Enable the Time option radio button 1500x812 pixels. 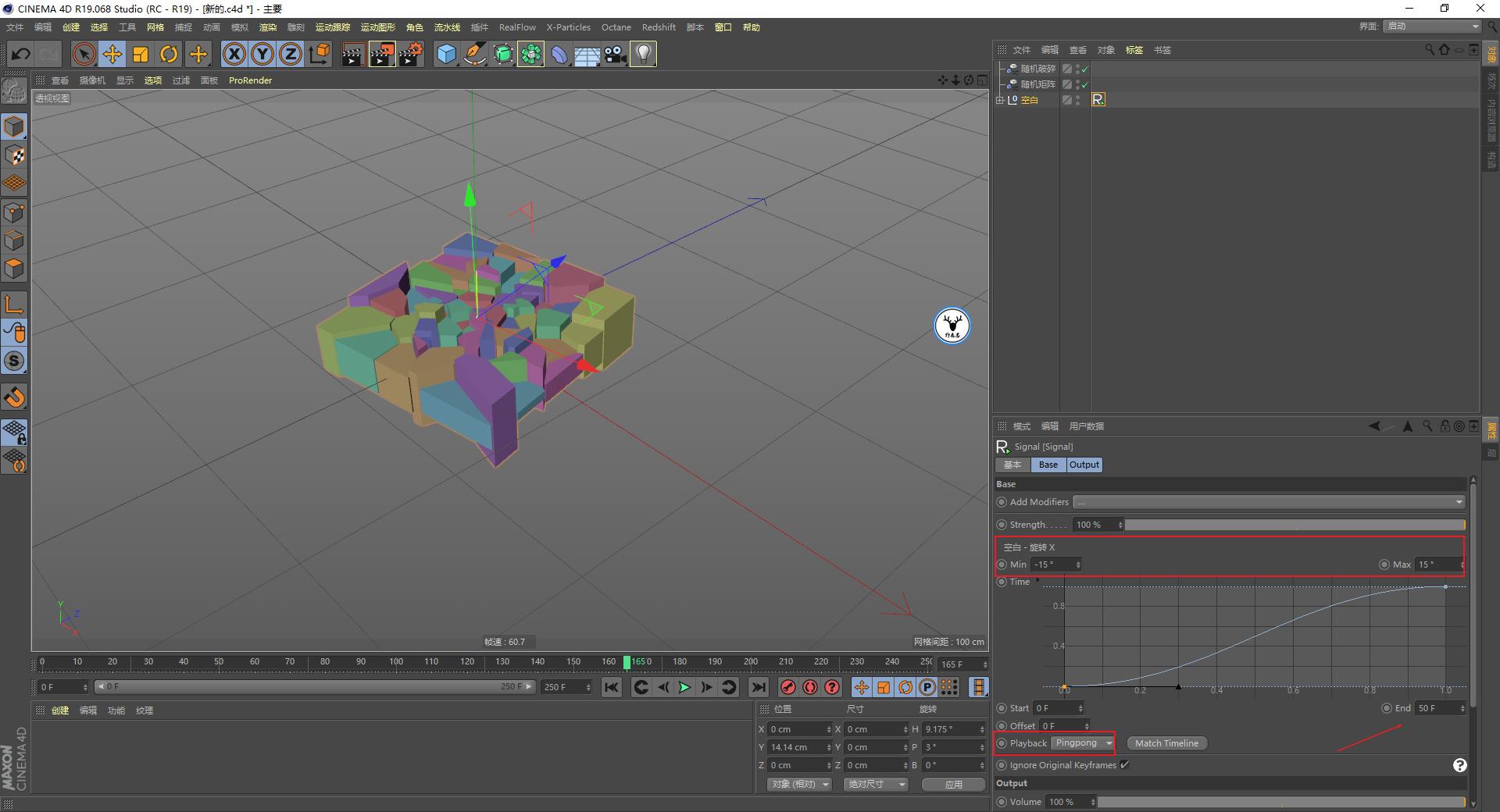[1002, 582]
